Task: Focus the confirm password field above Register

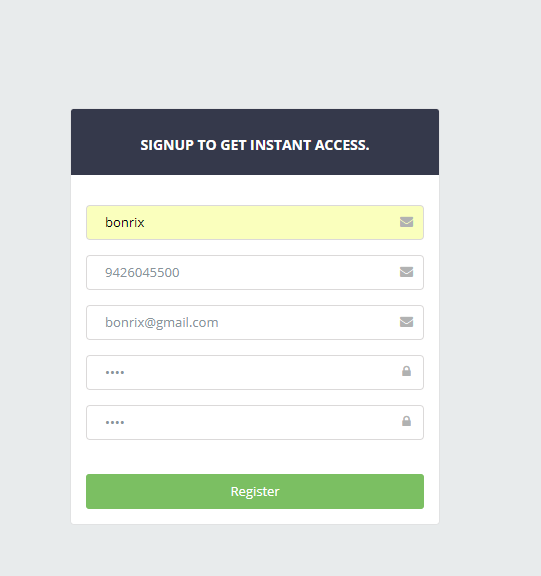Action: pos(255,422)
